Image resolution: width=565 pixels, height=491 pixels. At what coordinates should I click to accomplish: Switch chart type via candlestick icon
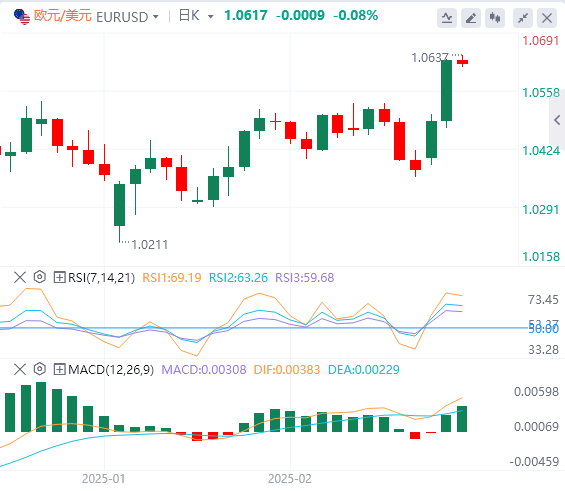tap(495, 18)
